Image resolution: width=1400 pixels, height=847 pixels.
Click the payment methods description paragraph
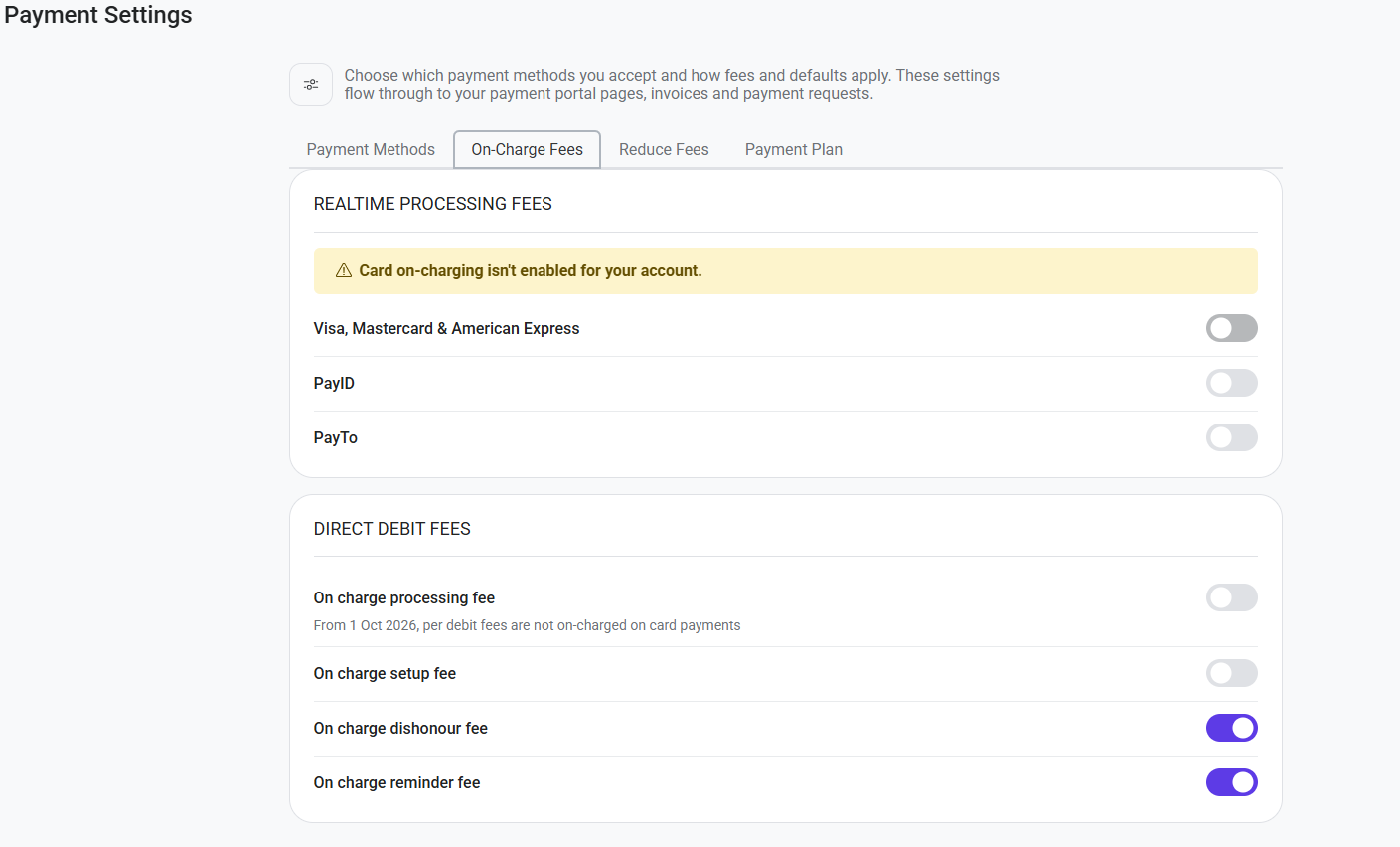click(x=672, y=85)
